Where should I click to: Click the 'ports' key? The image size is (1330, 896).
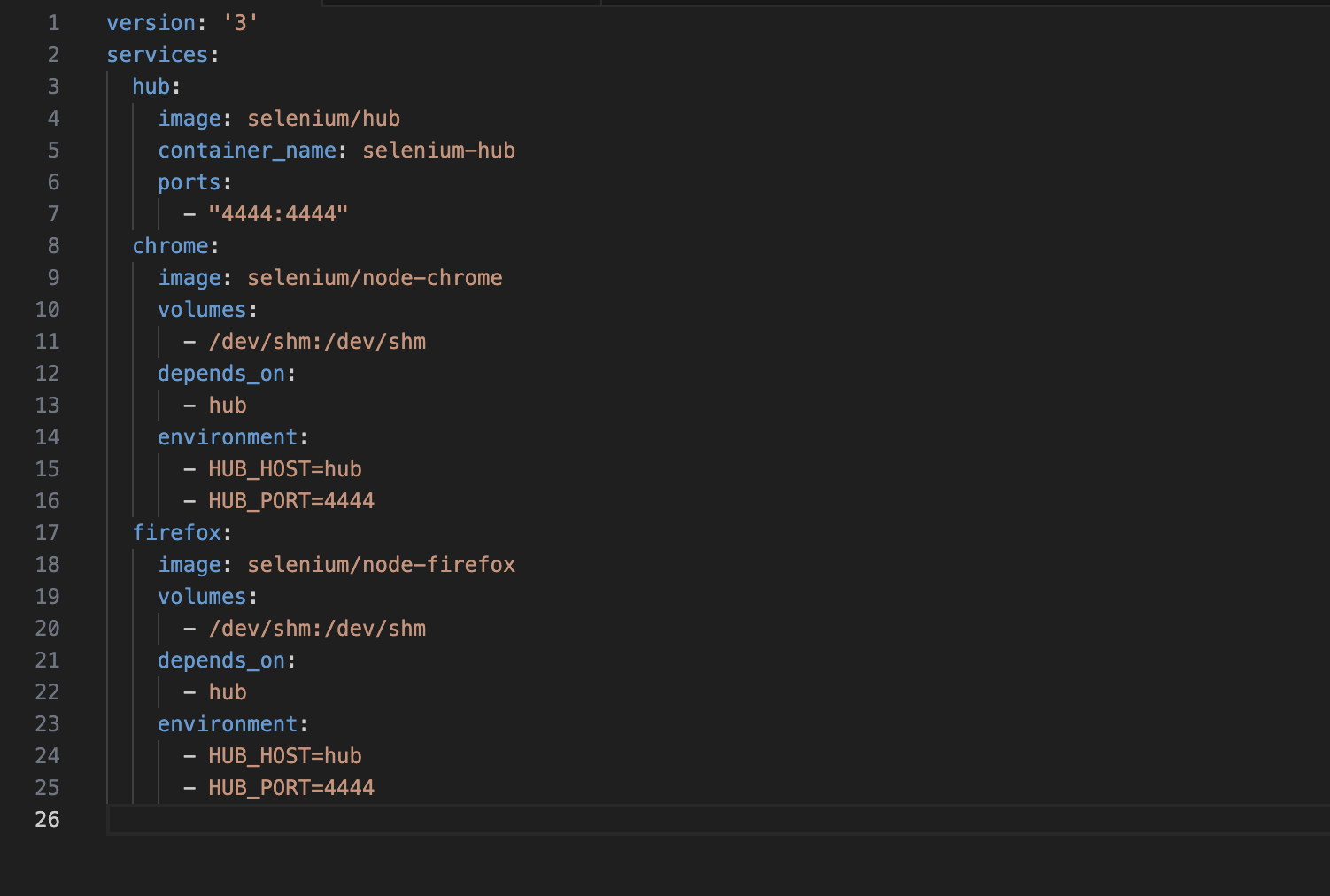189,182
